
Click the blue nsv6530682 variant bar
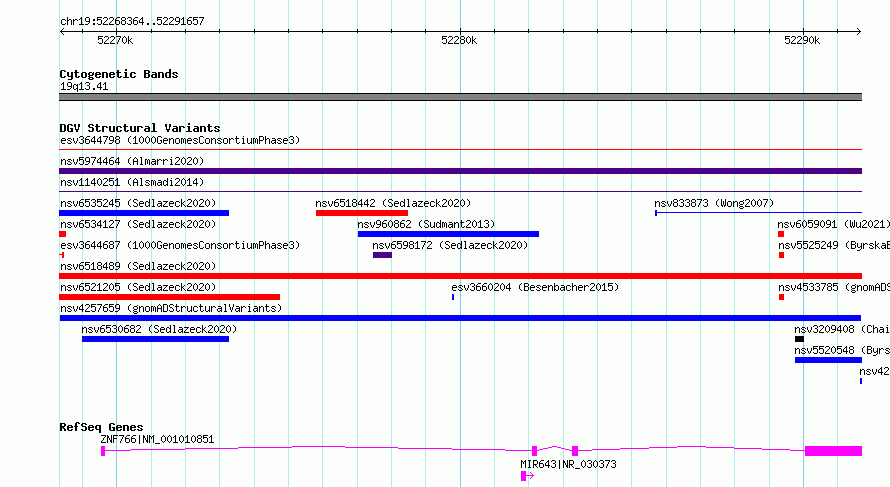[x=156, y=339]
